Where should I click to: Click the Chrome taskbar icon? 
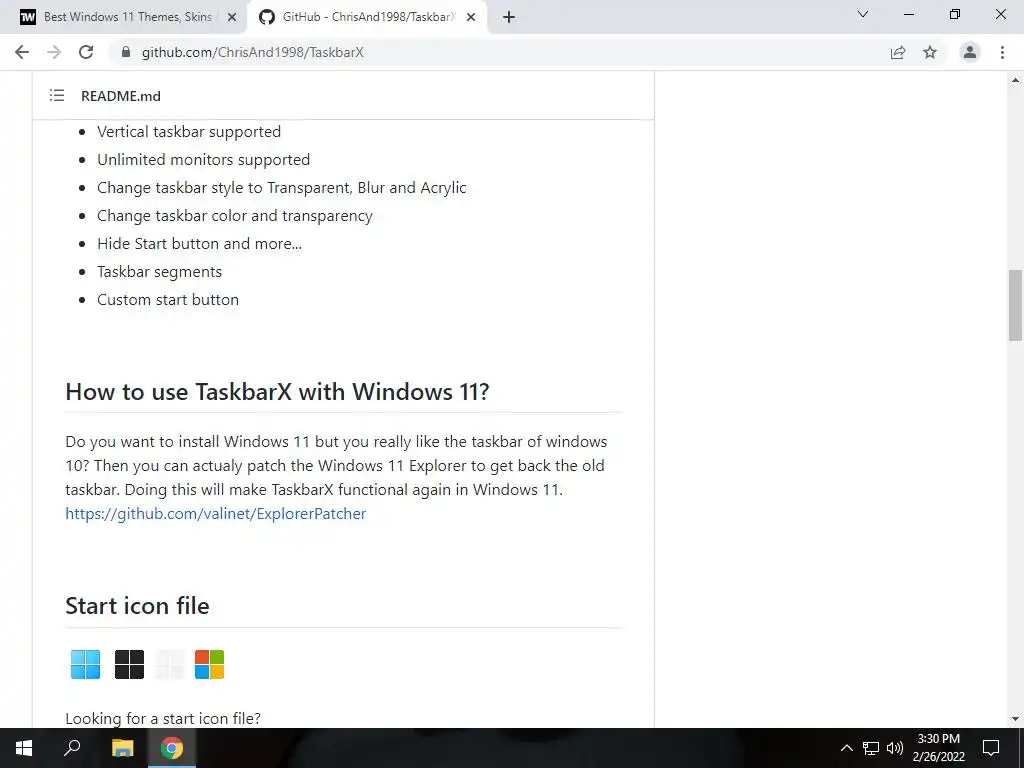(172, 748)
